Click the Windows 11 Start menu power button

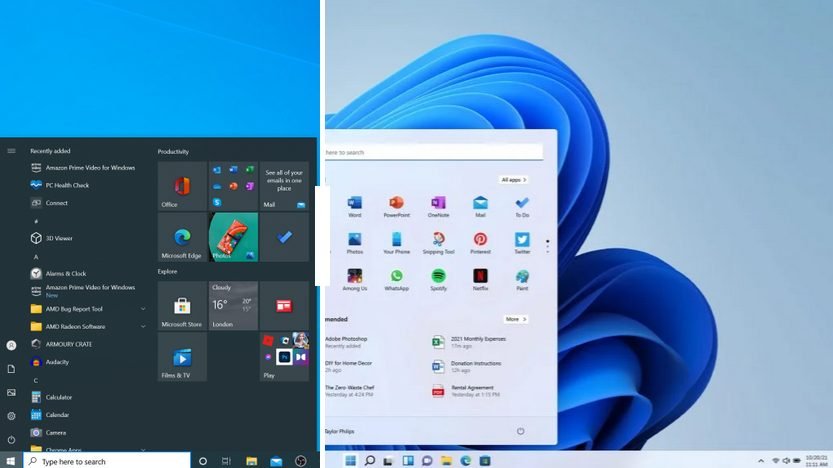click(521, 431)
